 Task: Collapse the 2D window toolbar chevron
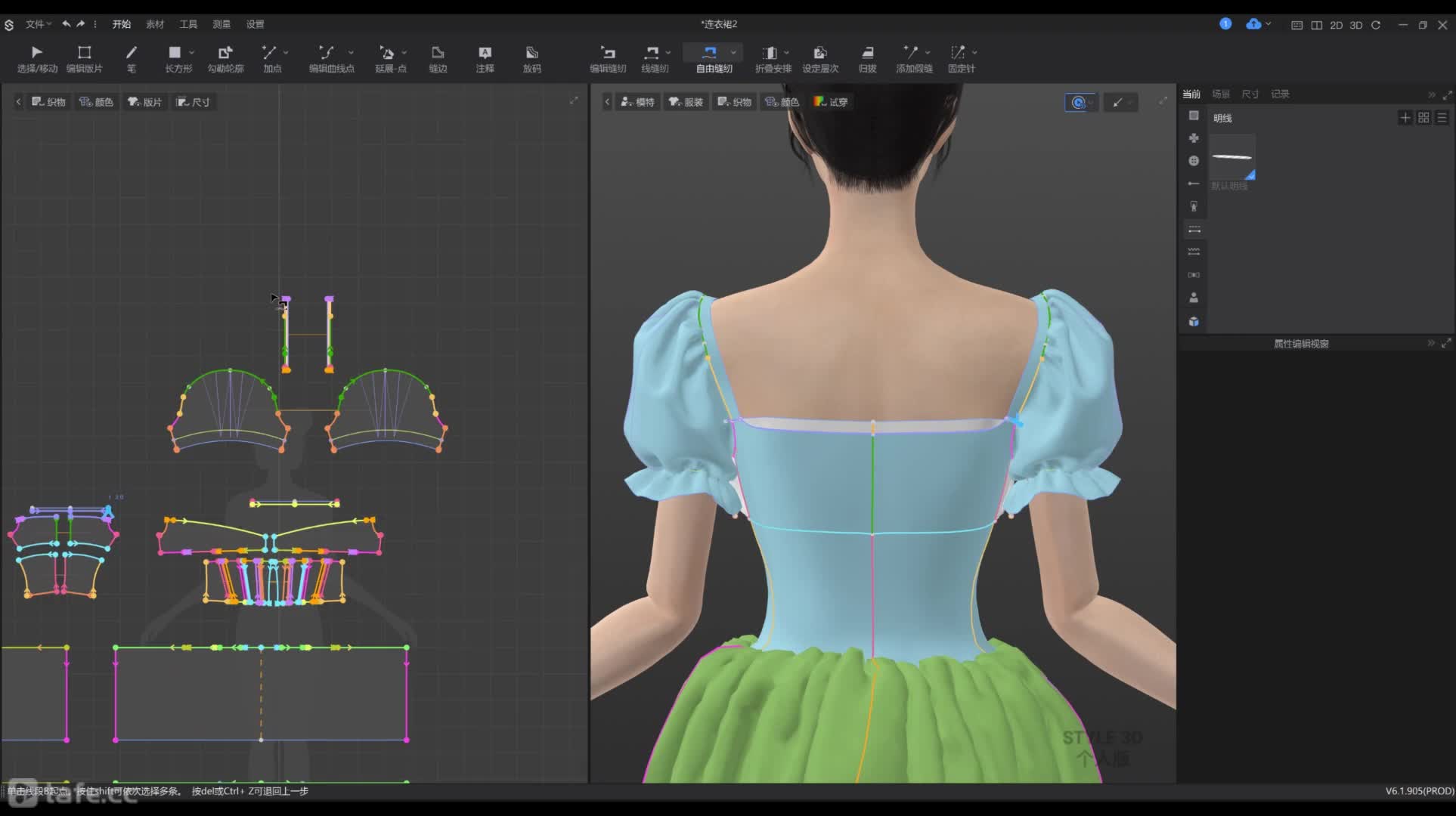coord(18,102)
